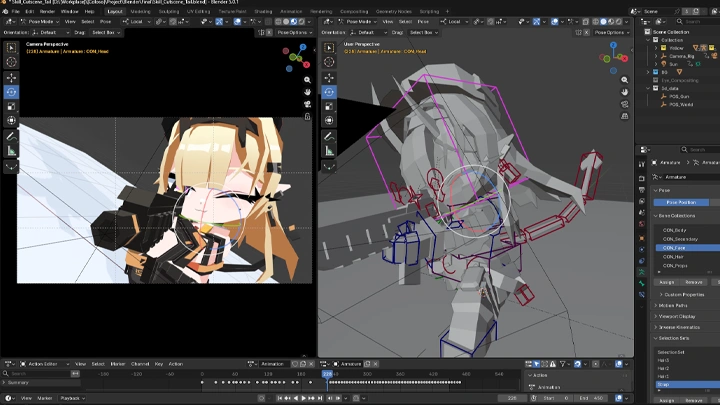The height and width of the screenshot is (405, 720).
Task: Select the Select Box tool in right viewport
Action: point(329,48)
